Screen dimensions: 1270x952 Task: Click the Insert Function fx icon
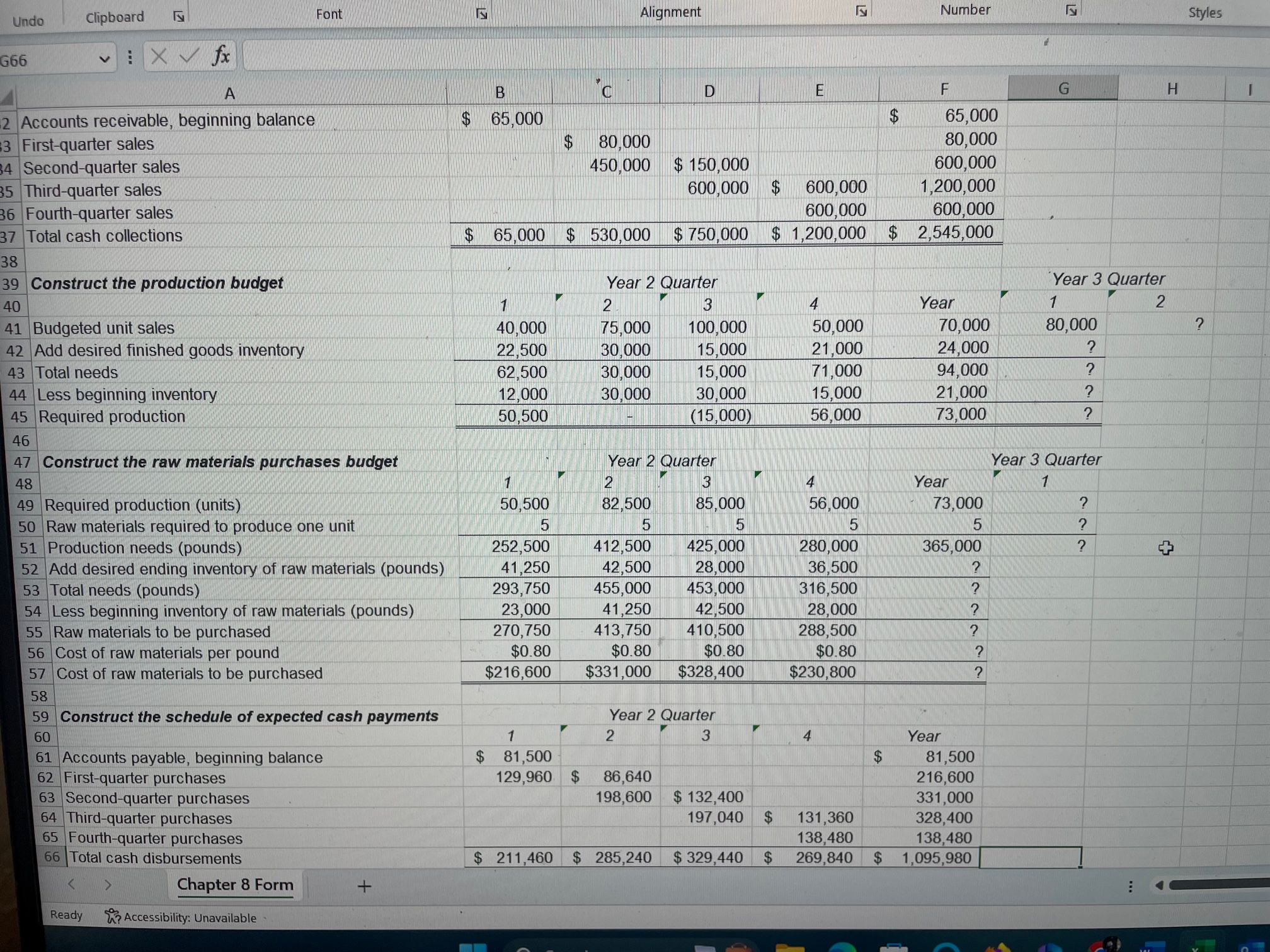pyautogui.click(x=220, y=57)
